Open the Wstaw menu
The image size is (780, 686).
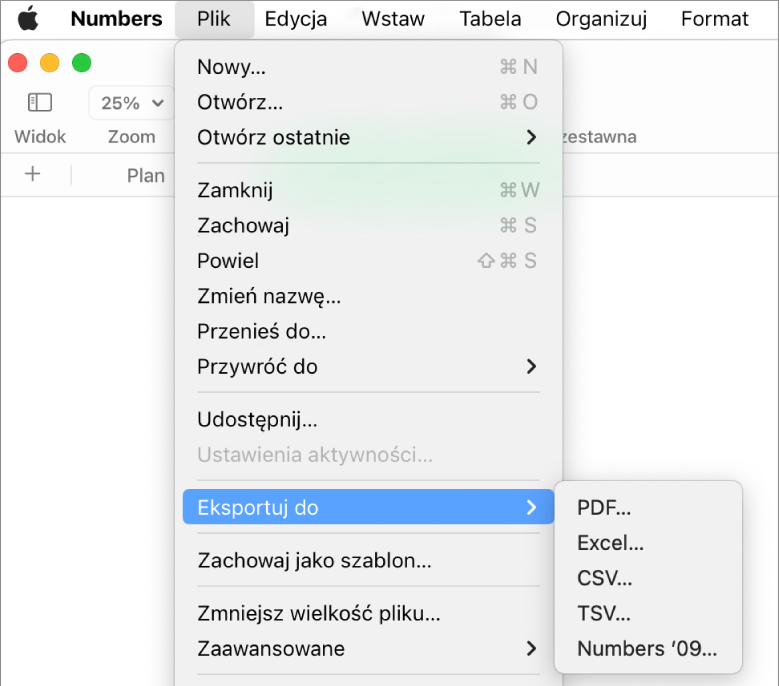point(393,19)
